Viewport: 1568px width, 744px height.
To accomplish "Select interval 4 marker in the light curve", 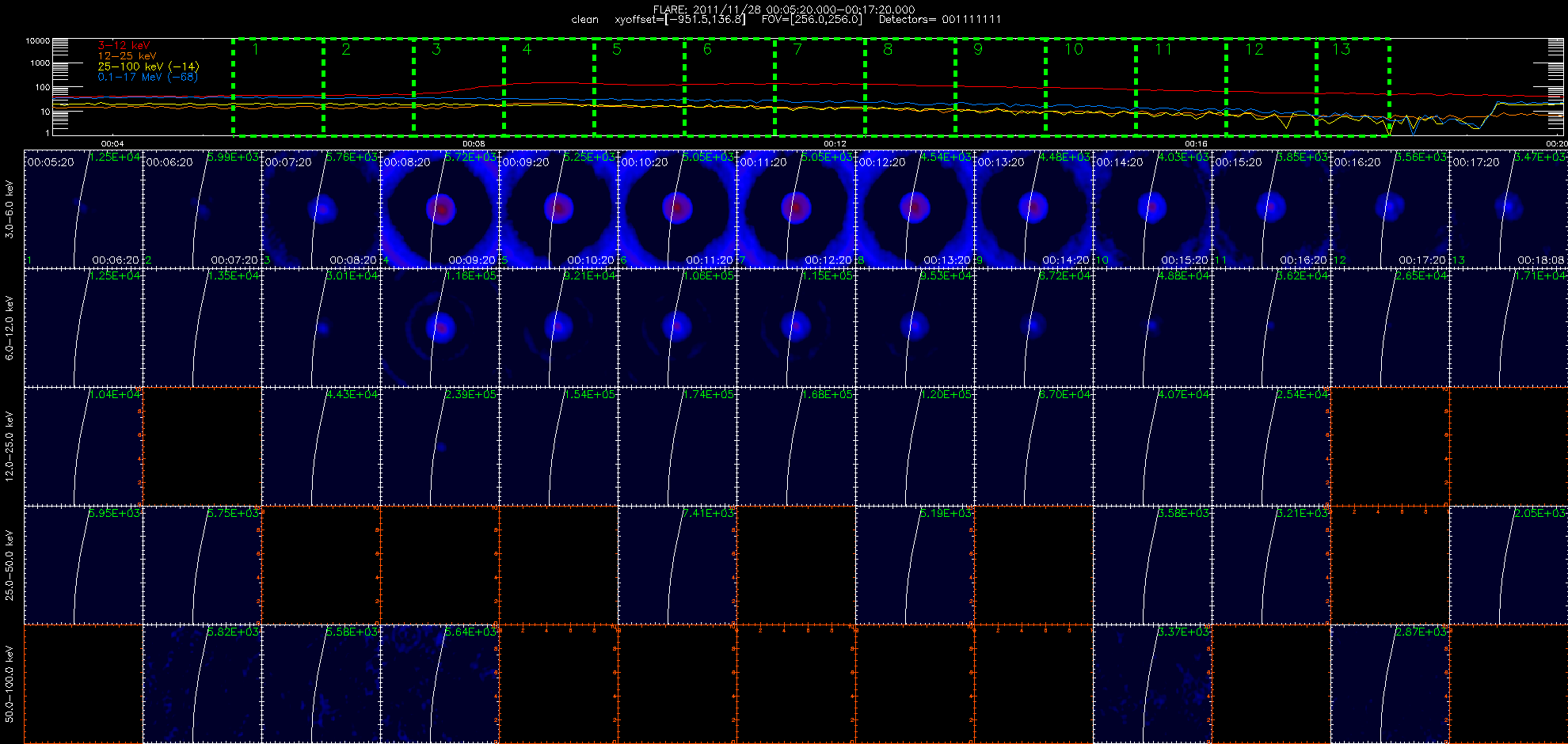I will (527, 49).
